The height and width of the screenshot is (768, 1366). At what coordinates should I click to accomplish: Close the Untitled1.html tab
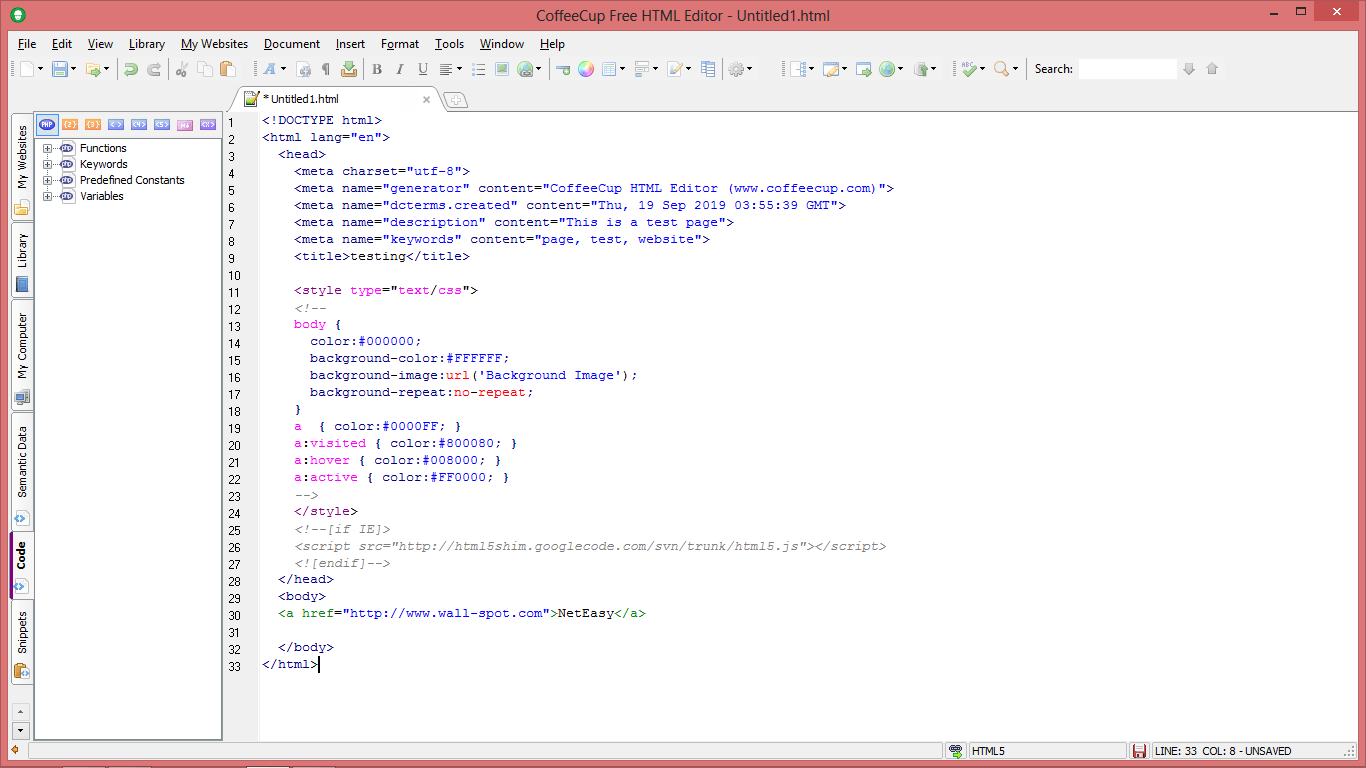click(427, 100)
